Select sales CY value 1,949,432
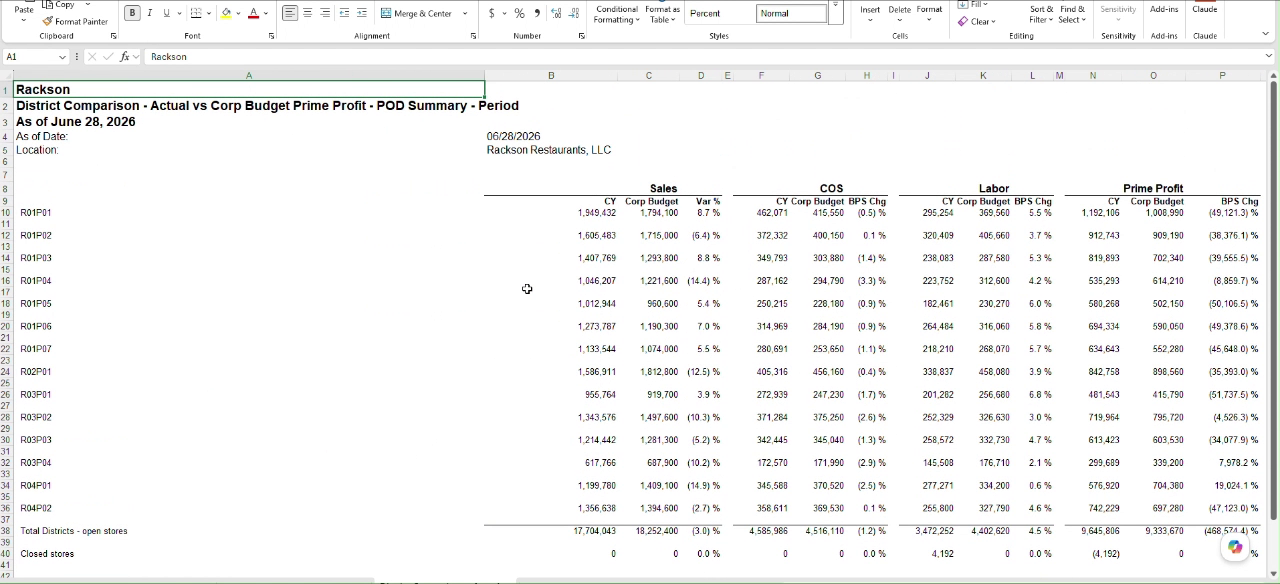1280x584 pixels. coord(596,212)
